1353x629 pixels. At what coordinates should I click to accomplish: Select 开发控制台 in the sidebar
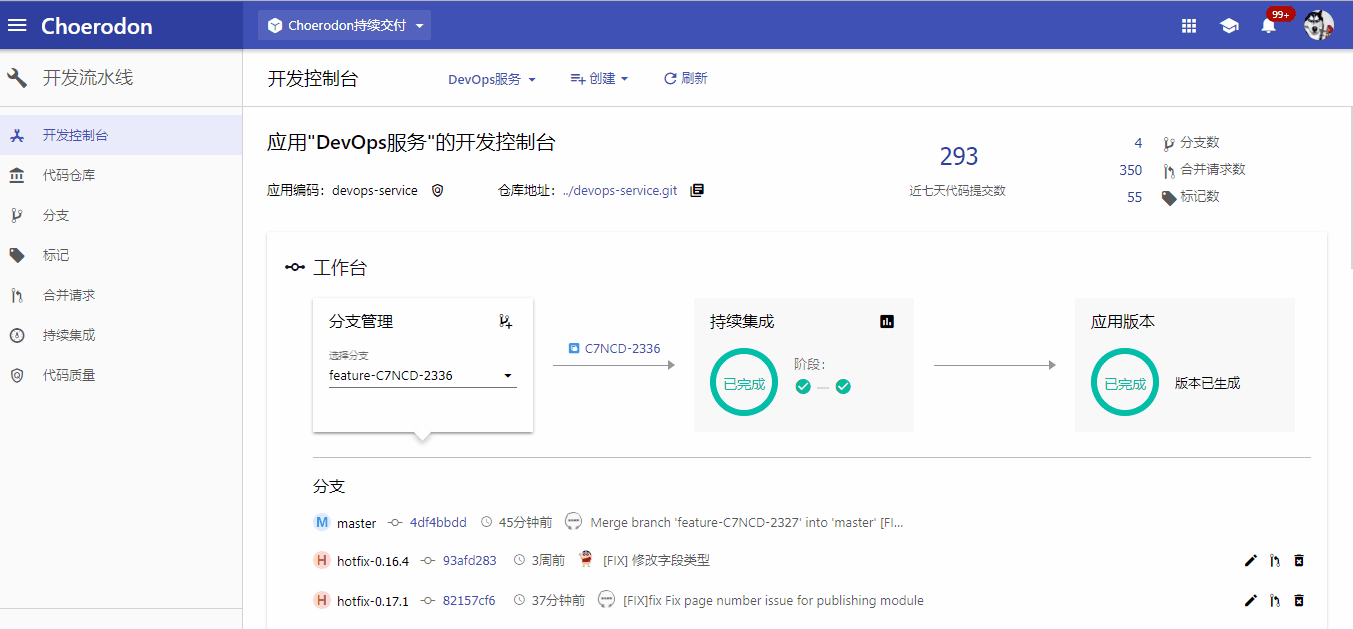[121, 135]
